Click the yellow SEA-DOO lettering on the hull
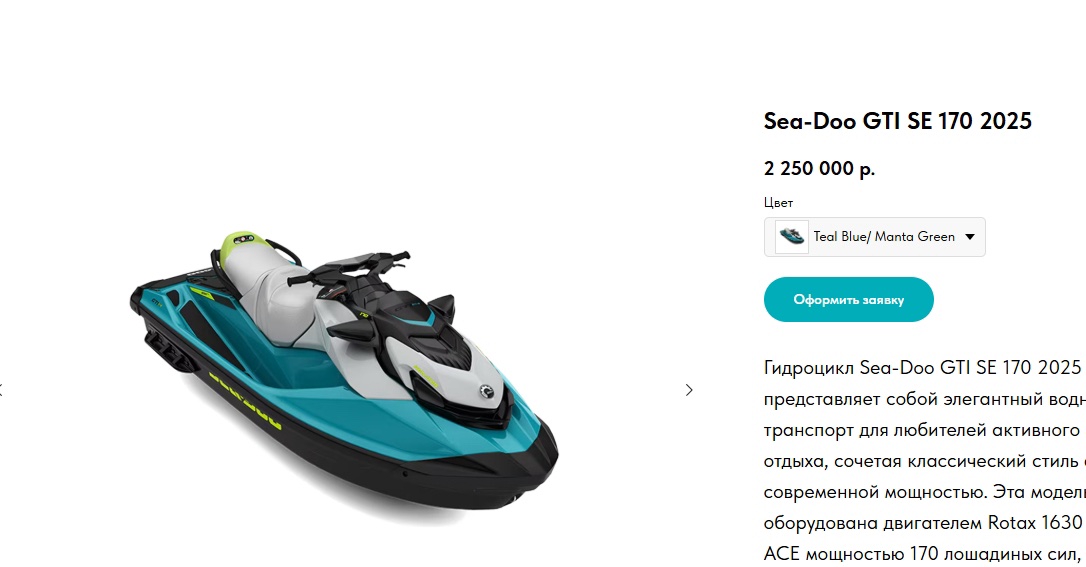Viewport: 1086px width, 567px height. click(244, 400)
